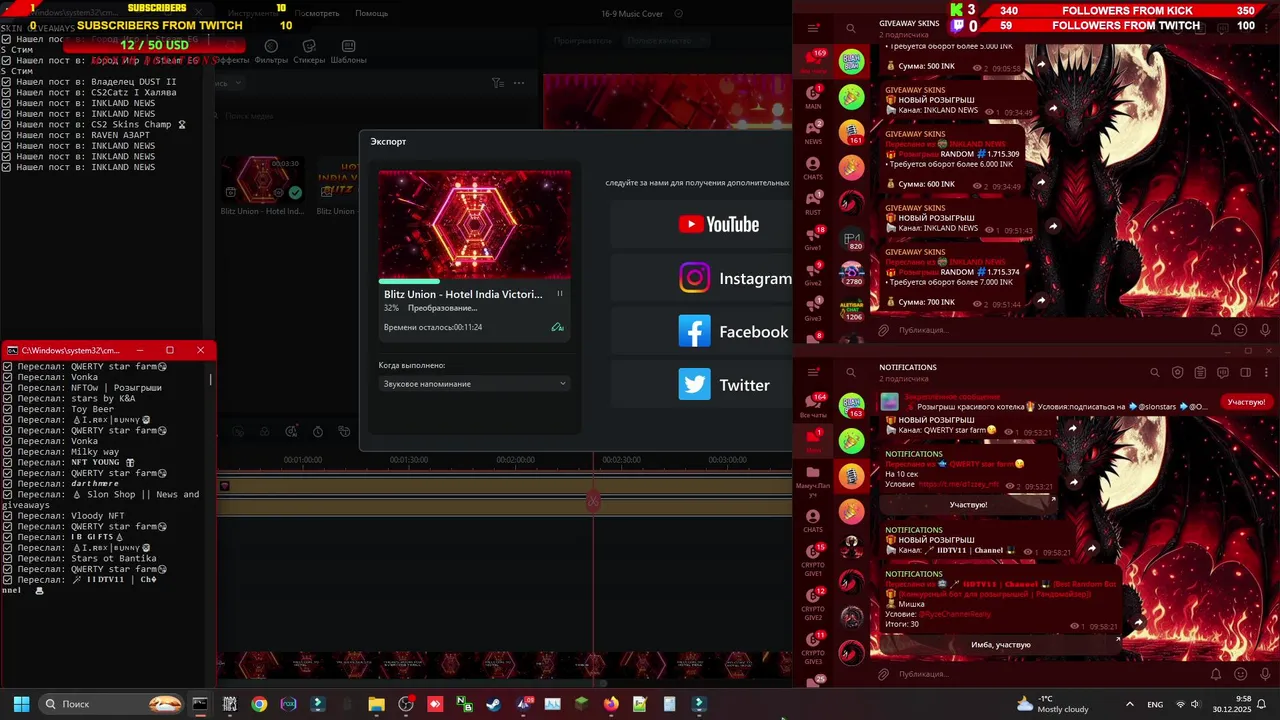
Task: Switch to RUST folder in top Telegram window
Action: (x=813, y=203)
